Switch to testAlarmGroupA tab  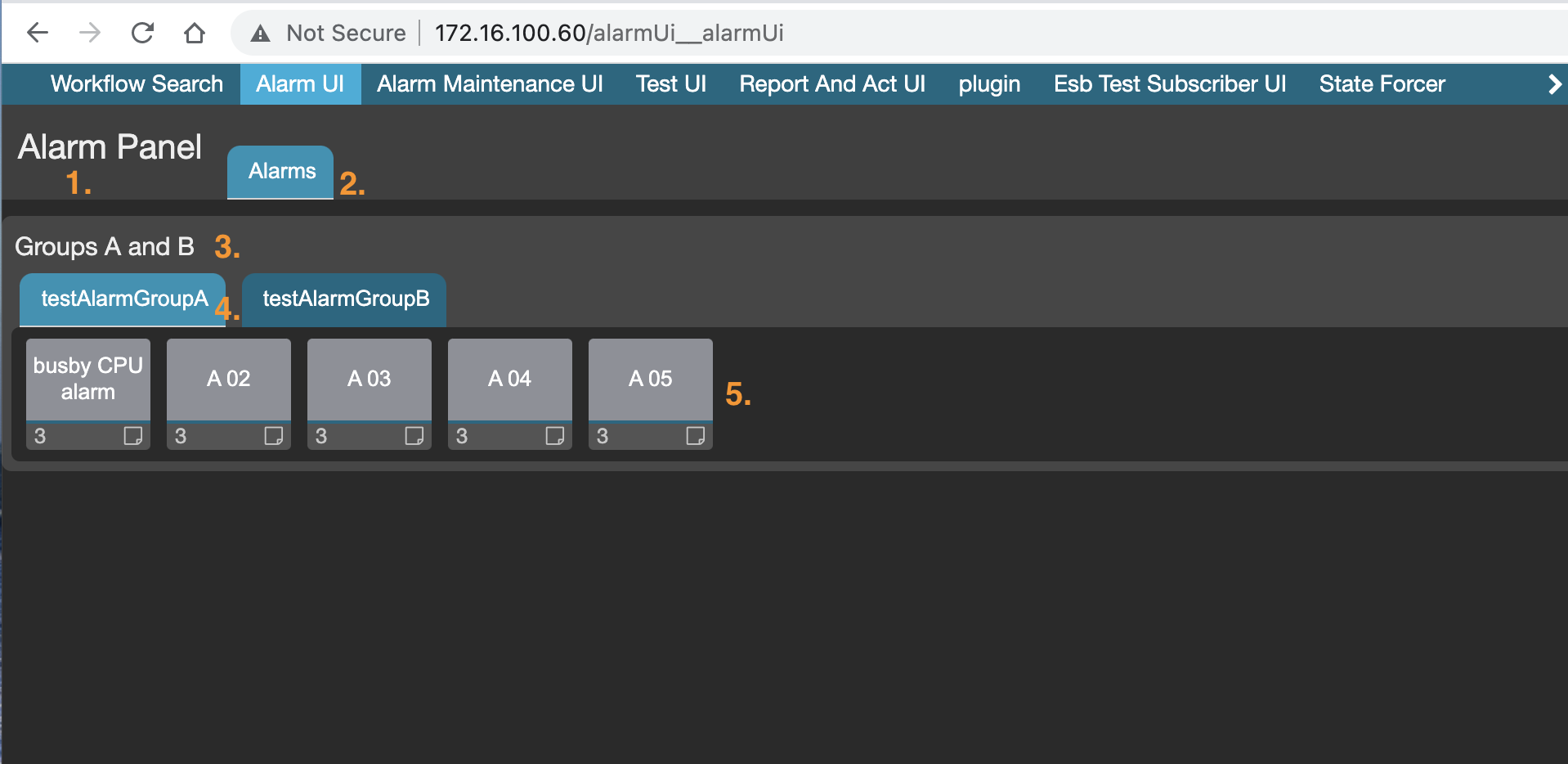123,299
